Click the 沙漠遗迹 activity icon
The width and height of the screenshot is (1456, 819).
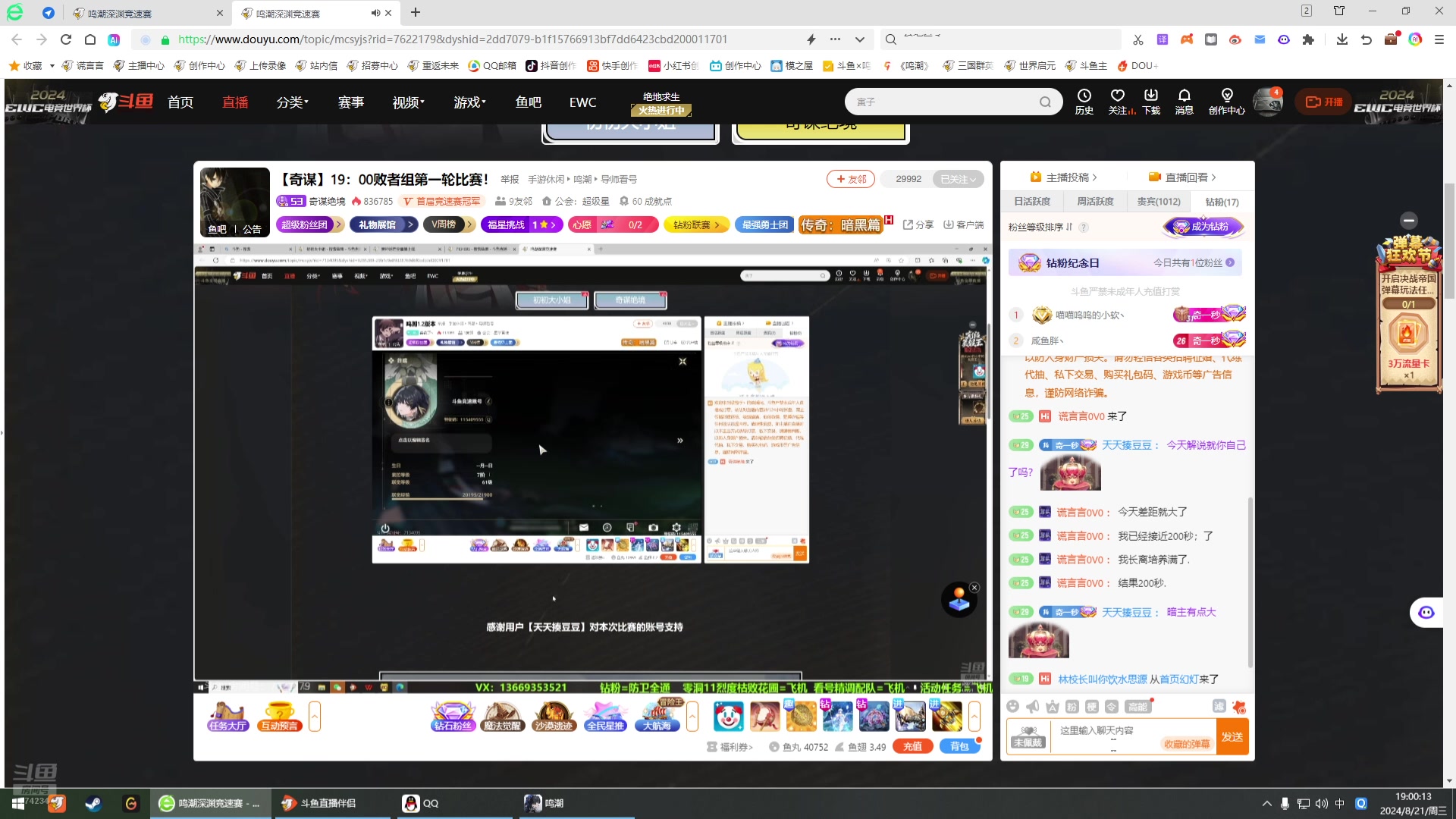point(554,716)
